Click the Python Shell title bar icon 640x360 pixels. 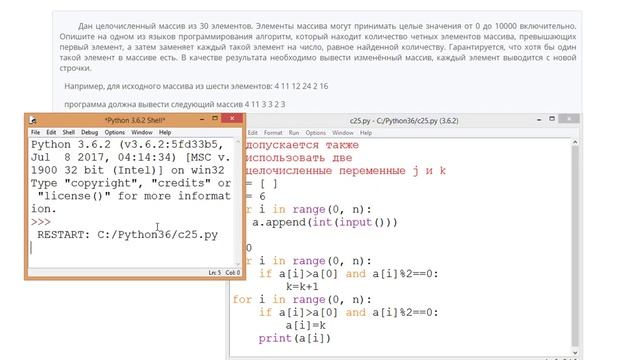33,120
